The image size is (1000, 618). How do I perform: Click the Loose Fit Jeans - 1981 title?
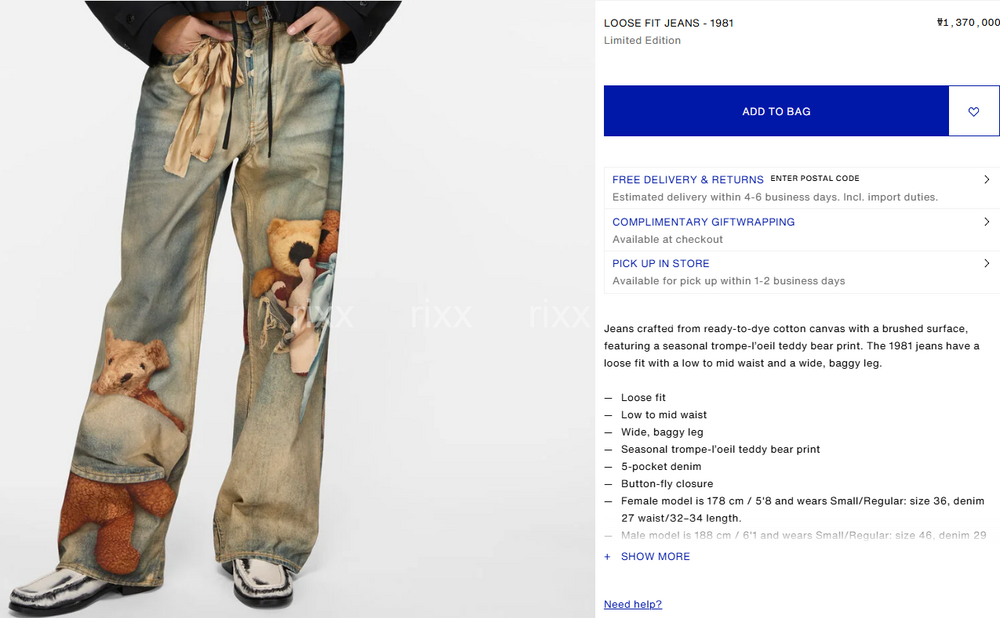(668, 23)
